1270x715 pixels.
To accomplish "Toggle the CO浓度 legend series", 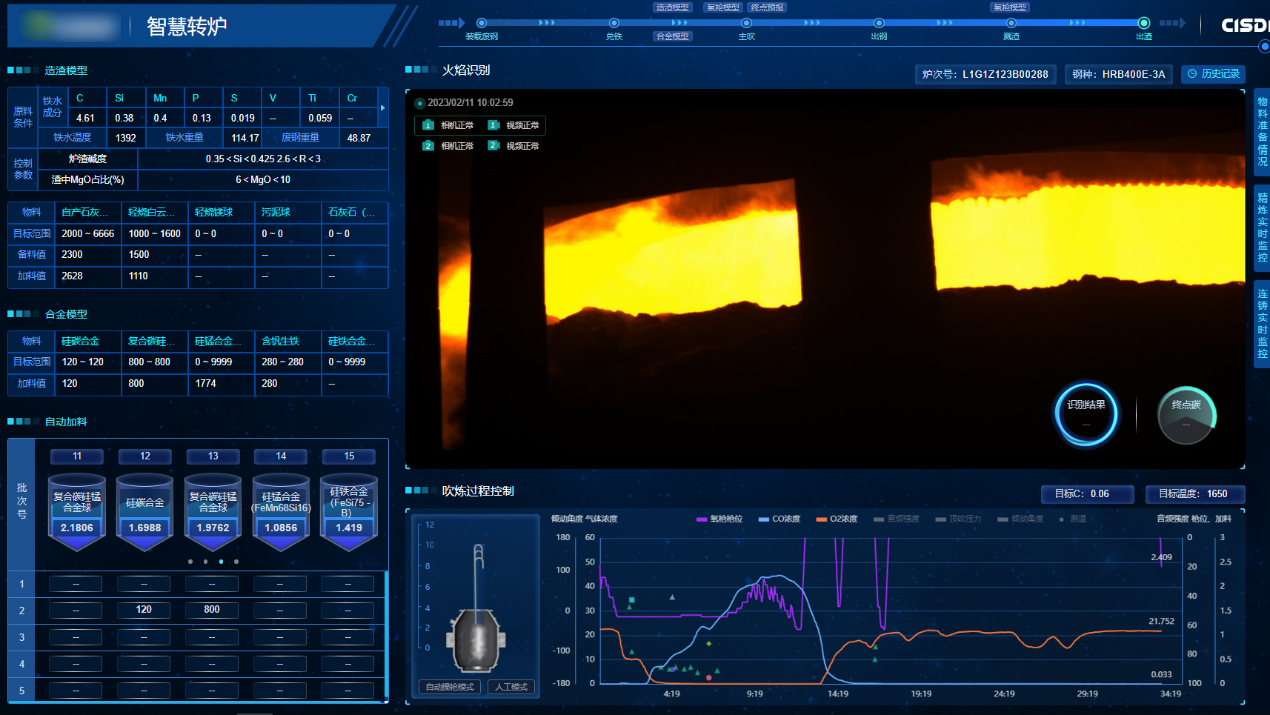I will pos(780,519).
